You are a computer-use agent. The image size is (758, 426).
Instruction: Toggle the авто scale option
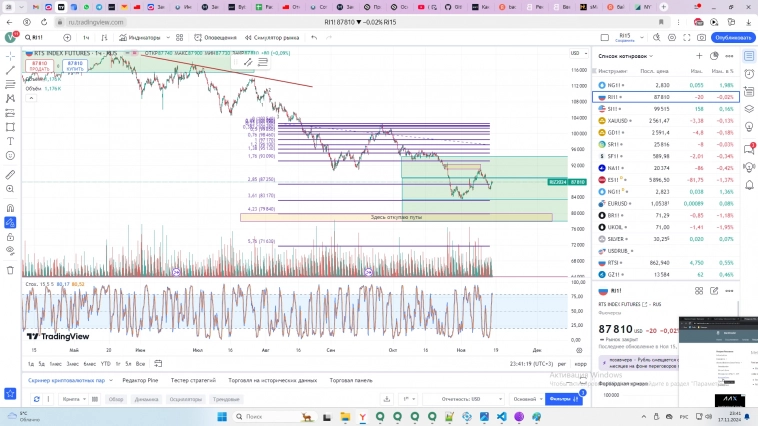coord(579,364)
